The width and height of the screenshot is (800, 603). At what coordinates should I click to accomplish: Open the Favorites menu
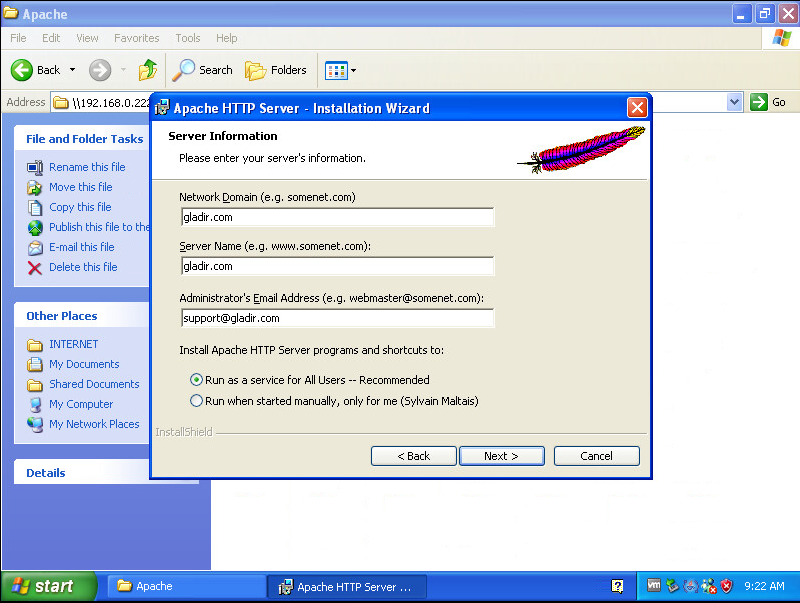(136, 38)
